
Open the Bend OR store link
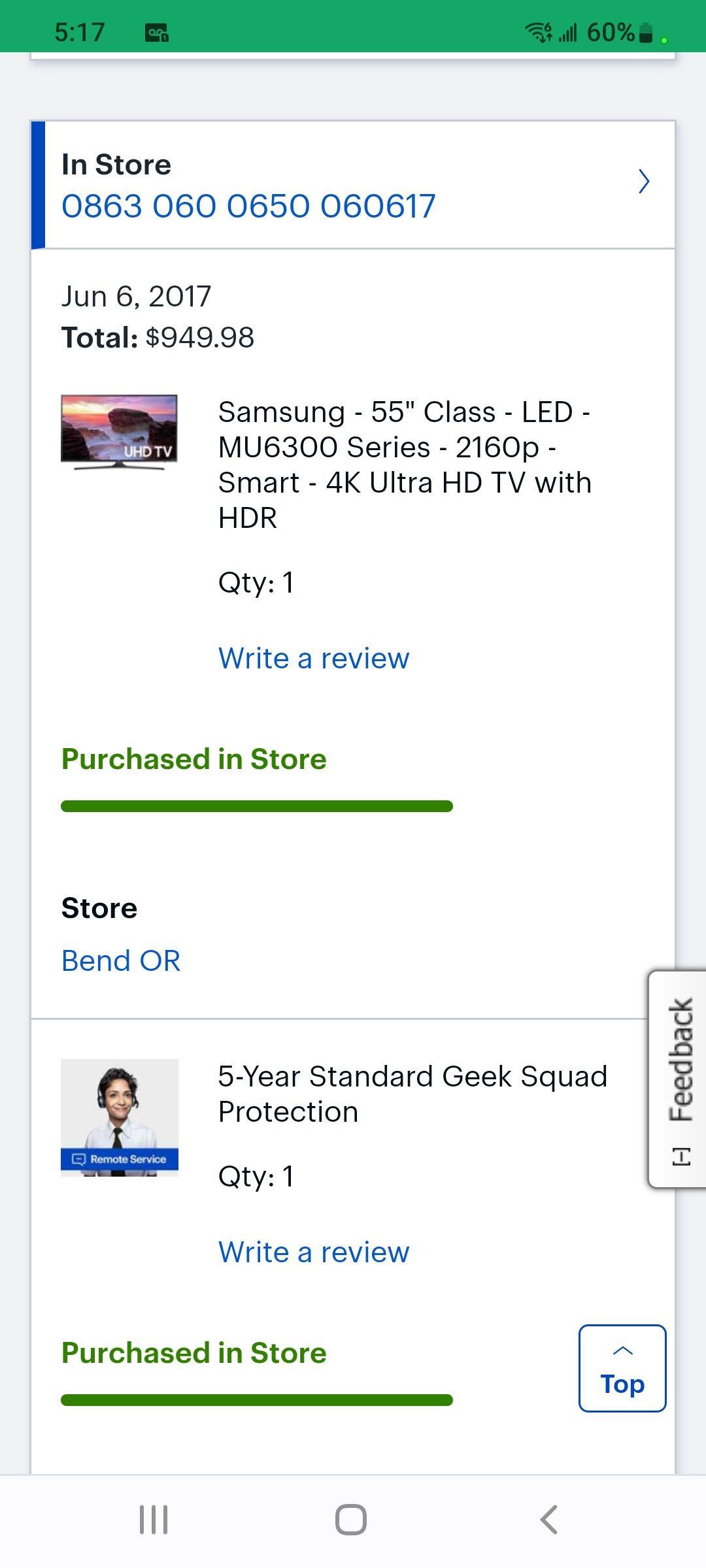121,960
